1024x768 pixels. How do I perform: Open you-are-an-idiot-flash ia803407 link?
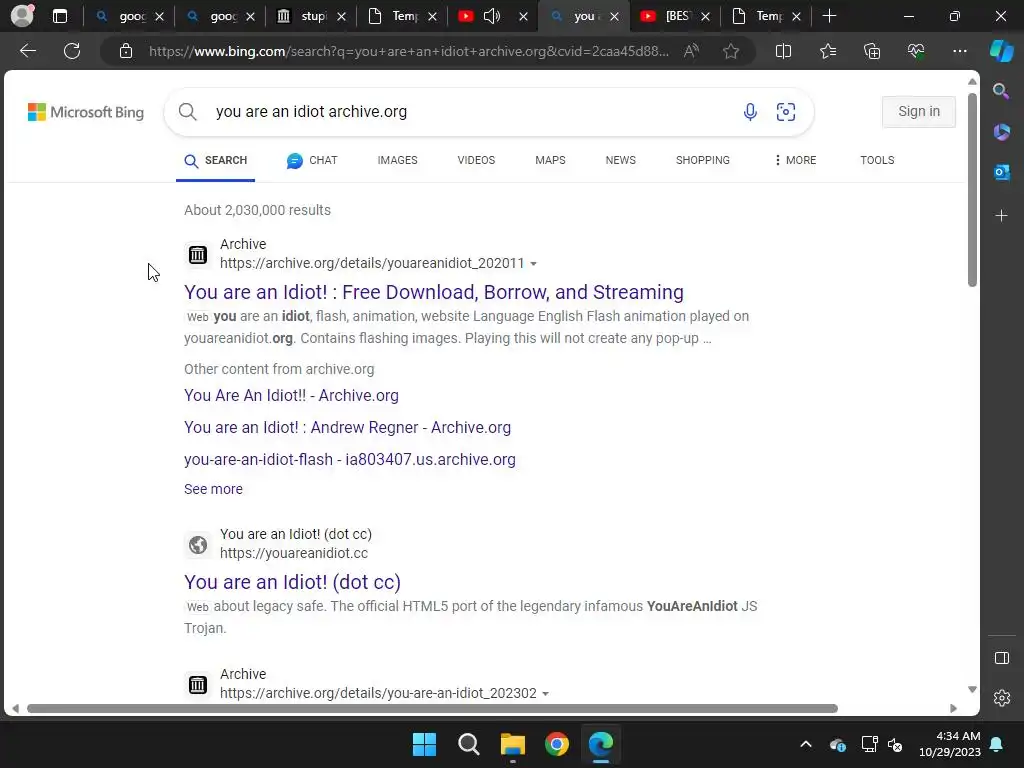(349, 460)
